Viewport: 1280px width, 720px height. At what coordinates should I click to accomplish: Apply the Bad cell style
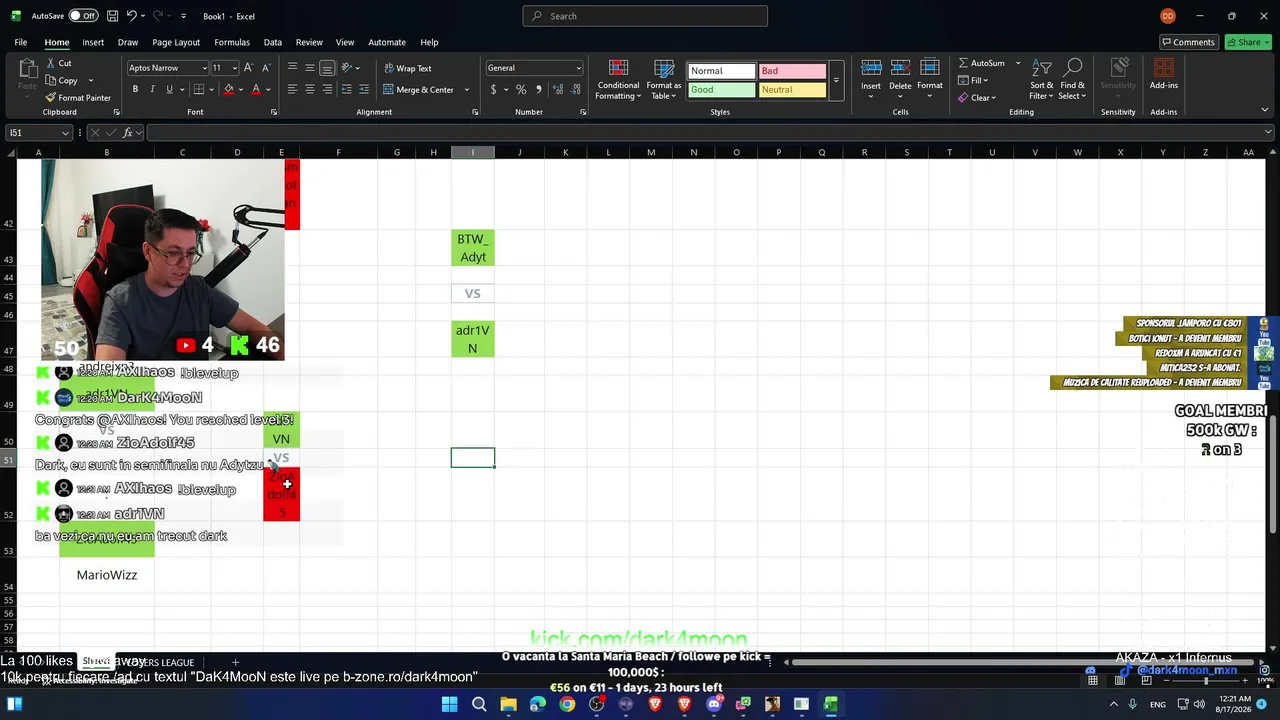click(x=792, y=71)
